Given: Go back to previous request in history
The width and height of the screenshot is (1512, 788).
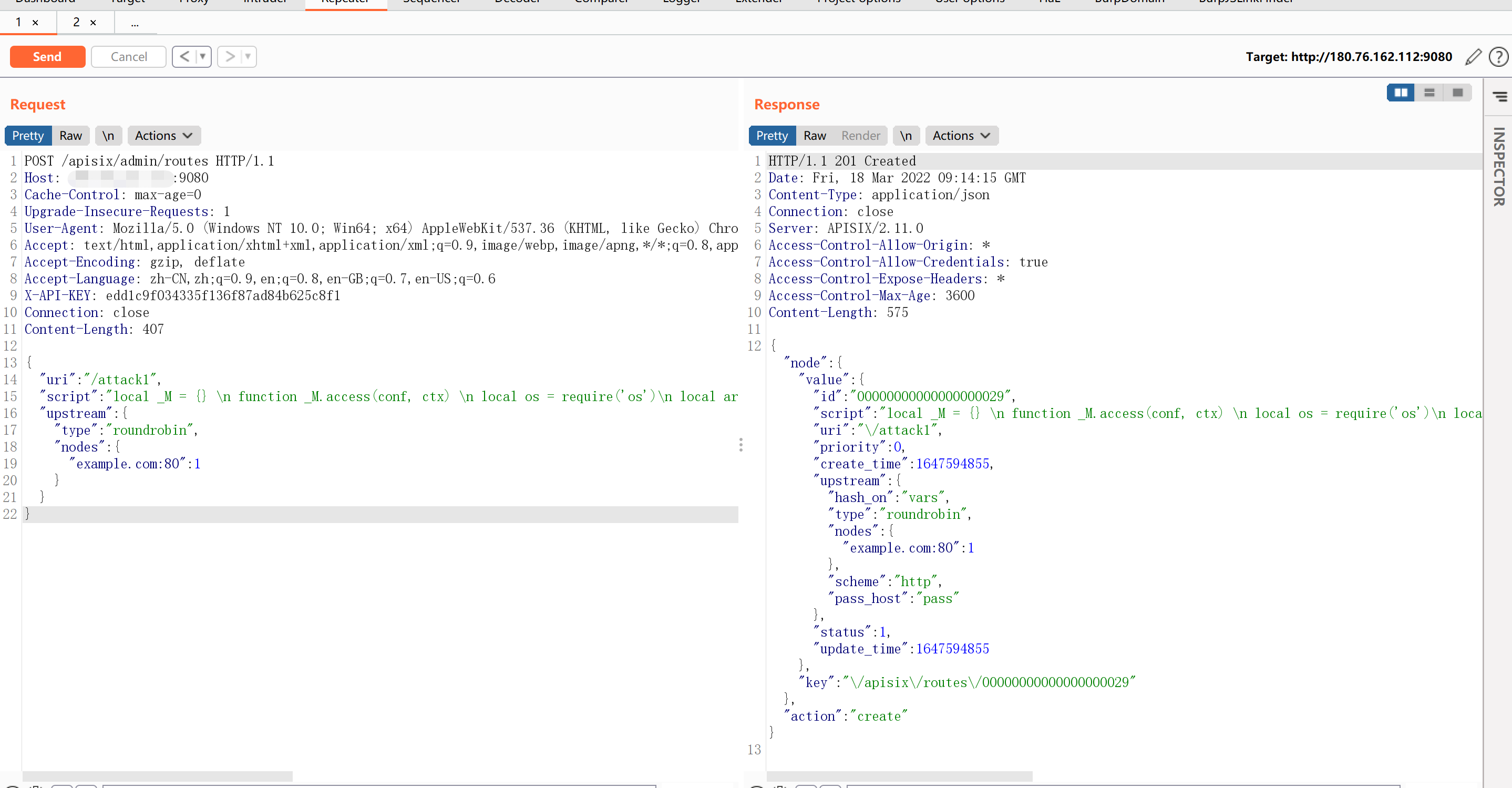Looking at the screenshot, I should [x=184, y=56].
